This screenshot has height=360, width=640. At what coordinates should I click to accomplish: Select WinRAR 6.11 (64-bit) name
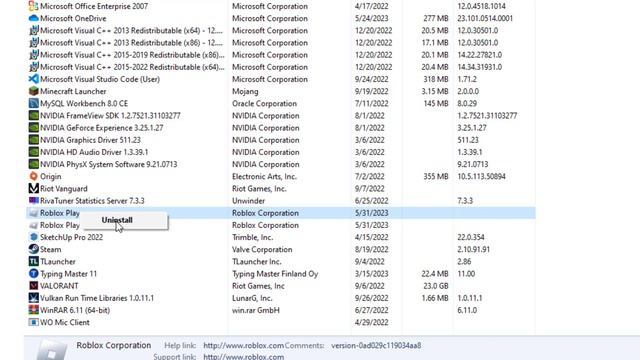tap(75, 310)
